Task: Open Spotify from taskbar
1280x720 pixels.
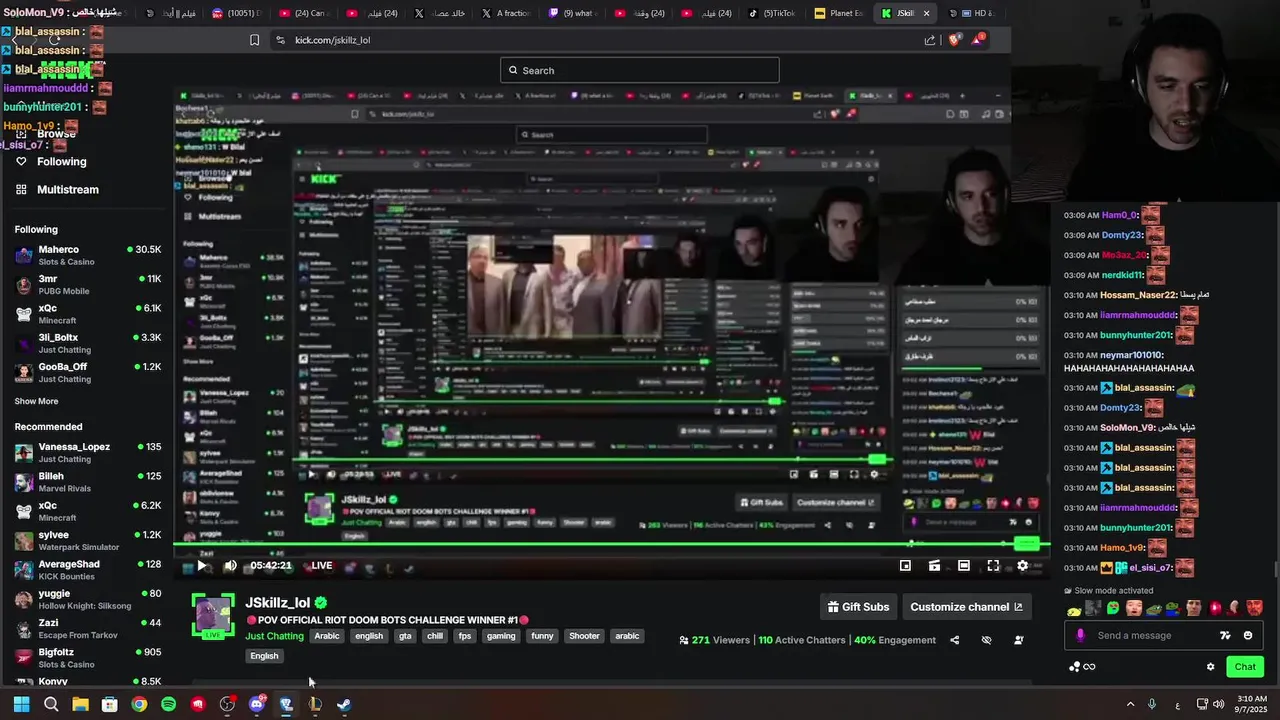Action: (x=168, y=704)
